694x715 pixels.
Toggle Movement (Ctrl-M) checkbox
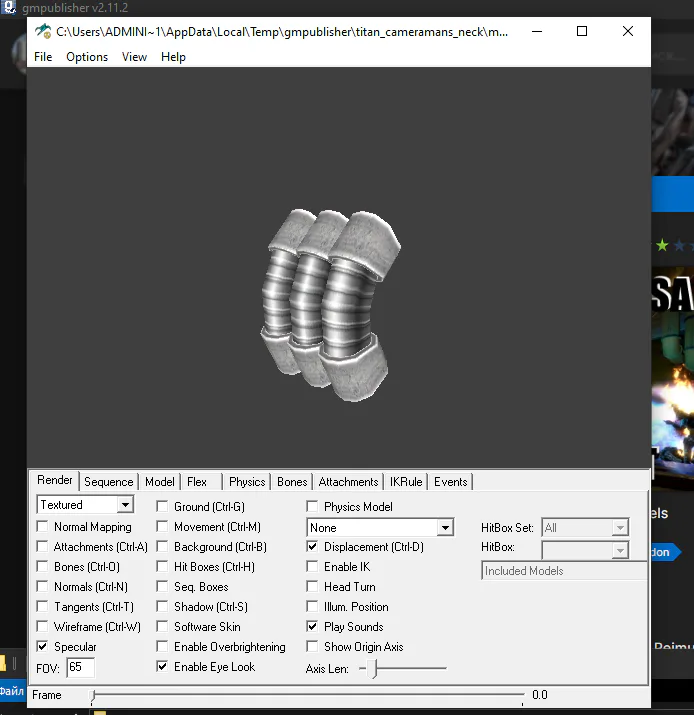[x=162, y=527]
